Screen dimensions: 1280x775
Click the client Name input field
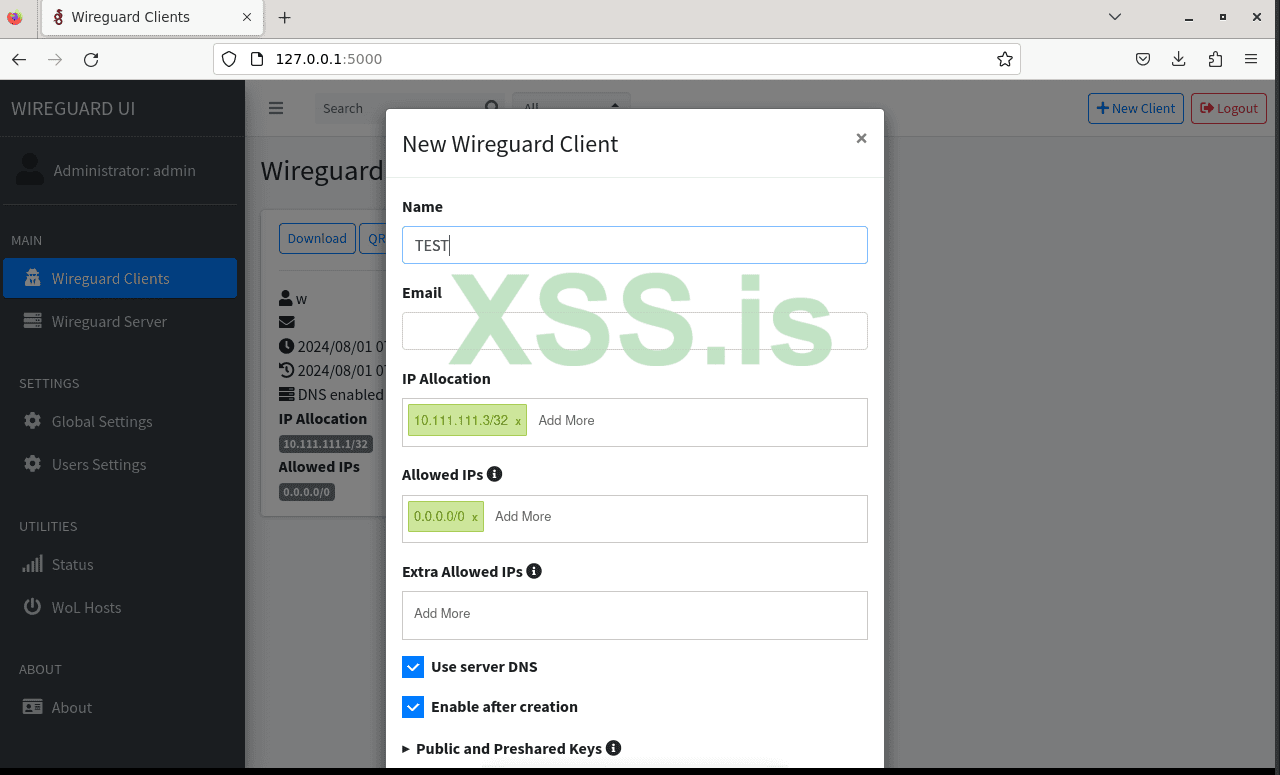point(635,245)
